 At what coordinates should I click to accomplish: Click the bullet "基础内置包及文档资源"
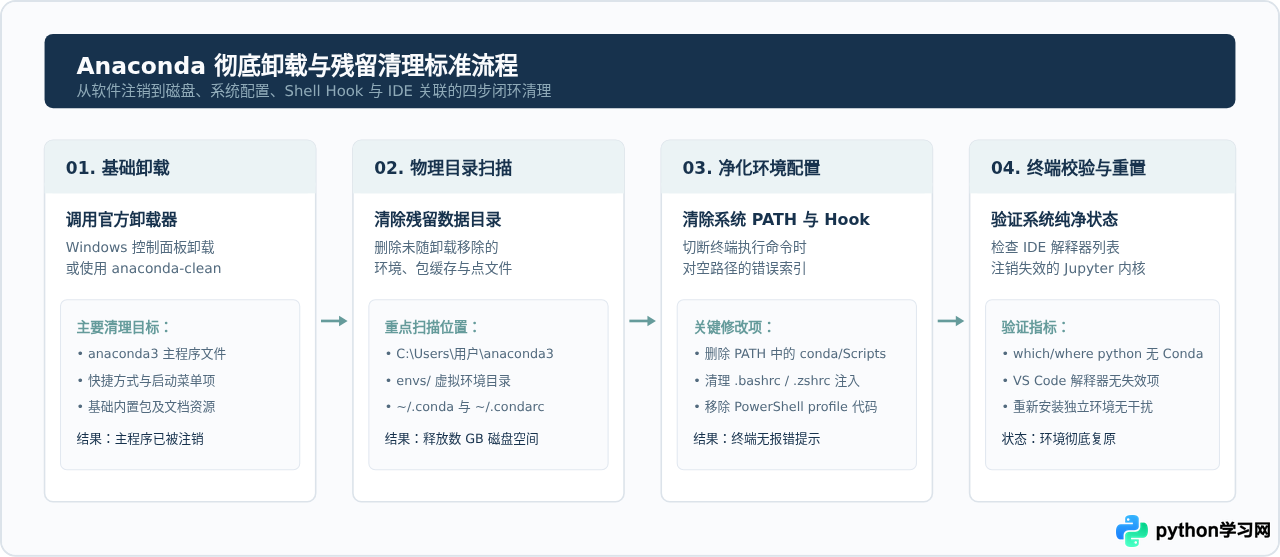[x=146, y=407]
